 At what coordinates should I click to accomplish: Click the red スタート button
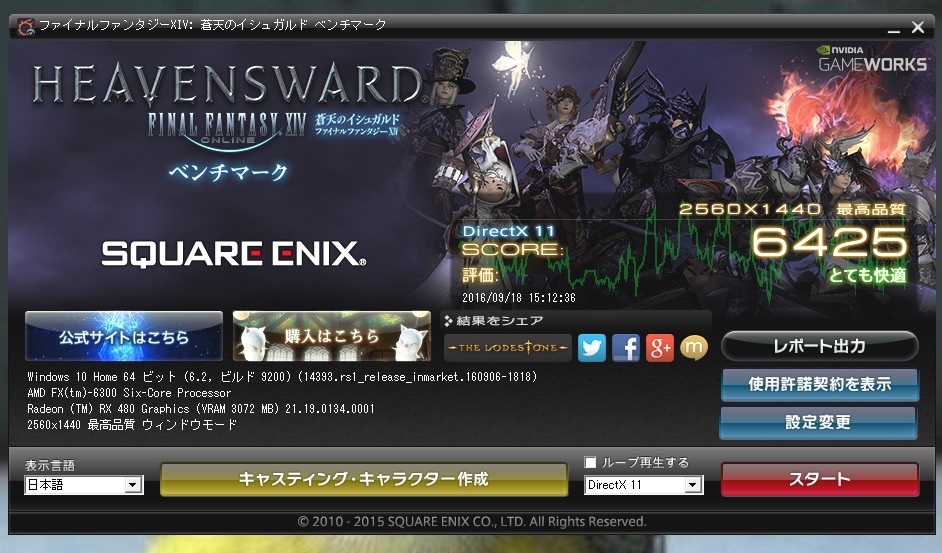click(x=819, y=479)
